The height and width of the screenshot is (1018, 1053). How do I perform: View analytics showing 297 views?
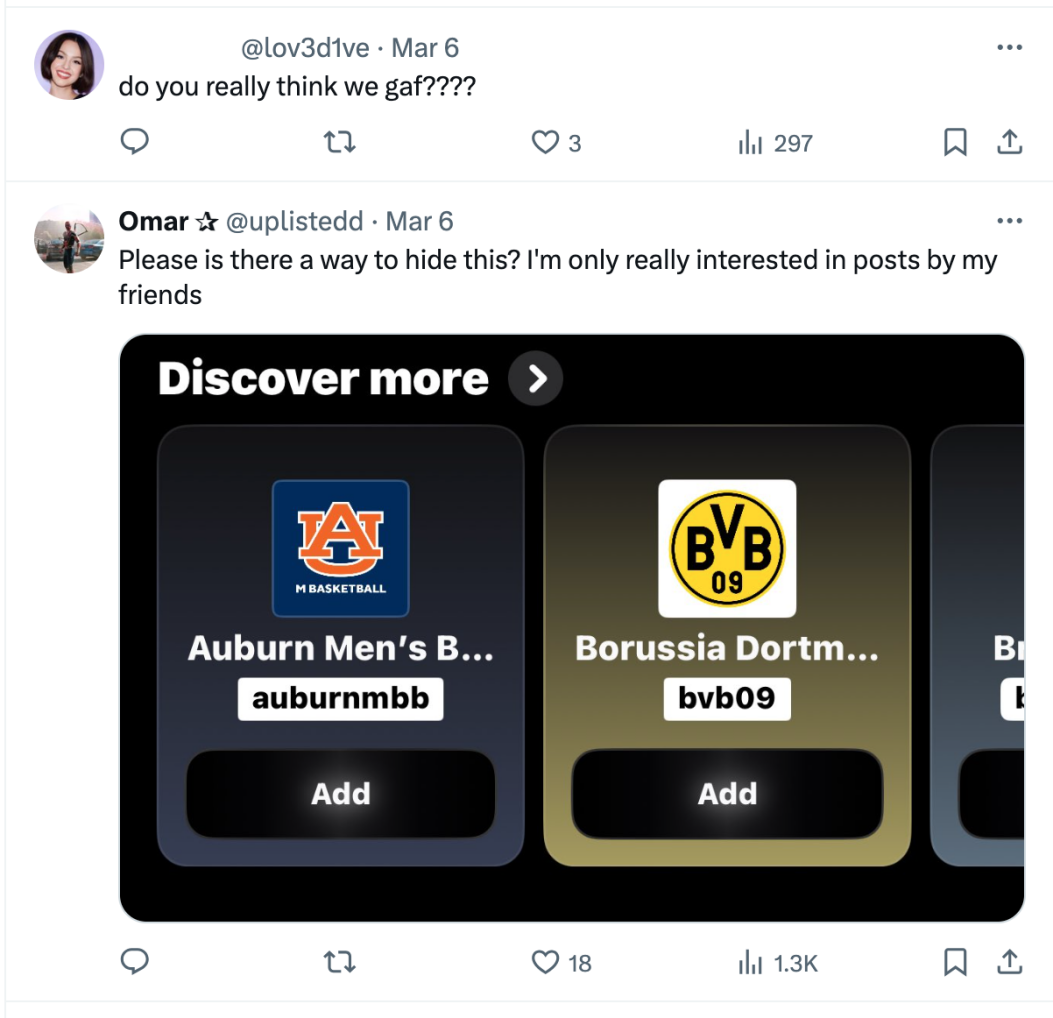[x=775, y=143]
